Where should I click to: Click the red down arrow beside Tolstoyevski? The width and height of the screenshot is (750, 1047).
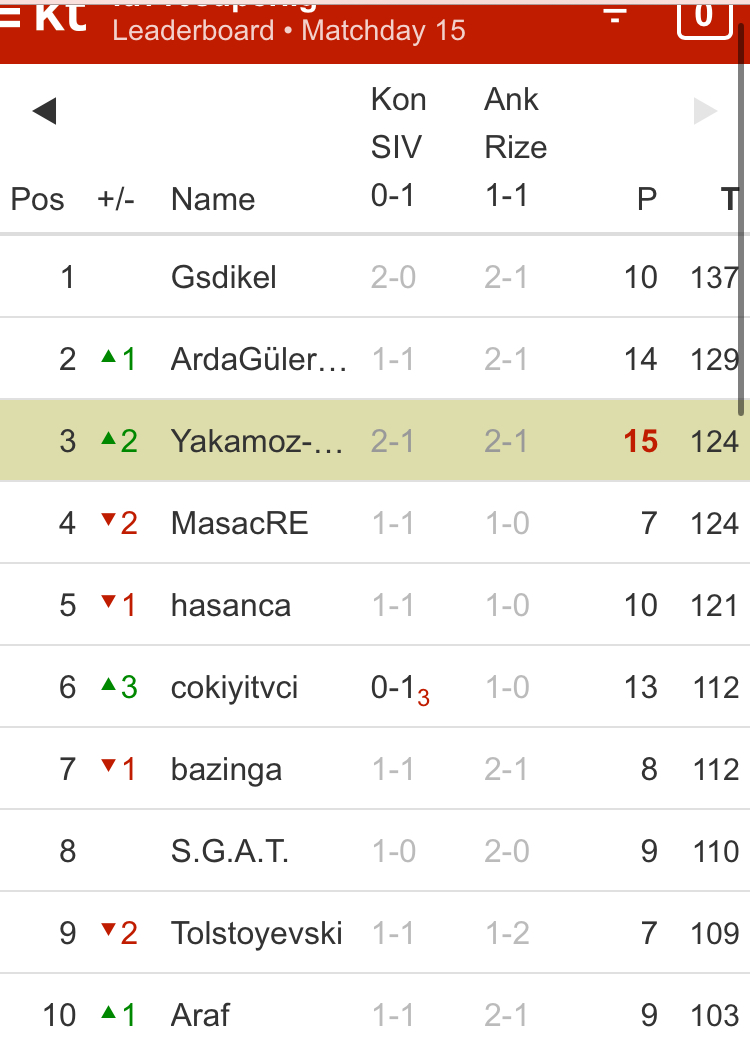[109, 932]
